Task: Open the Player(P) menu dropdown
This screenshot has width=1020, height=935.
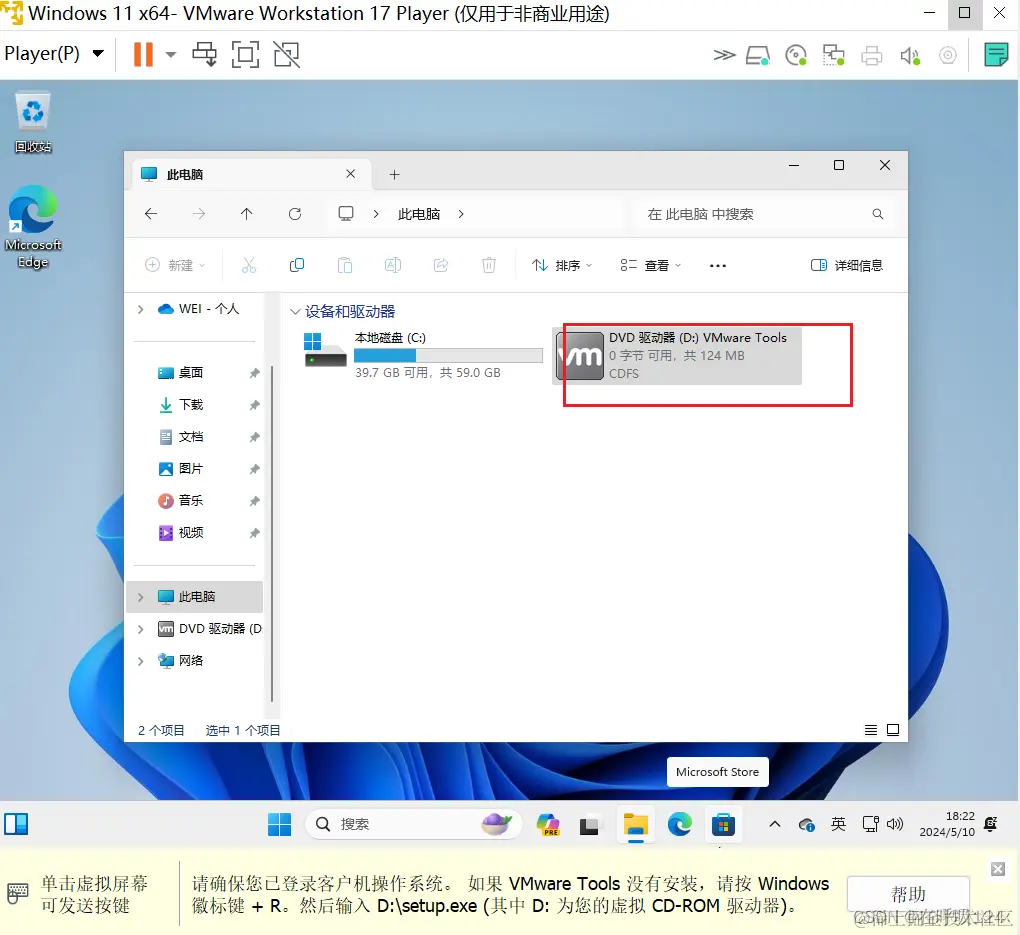Action: [52, 54]
